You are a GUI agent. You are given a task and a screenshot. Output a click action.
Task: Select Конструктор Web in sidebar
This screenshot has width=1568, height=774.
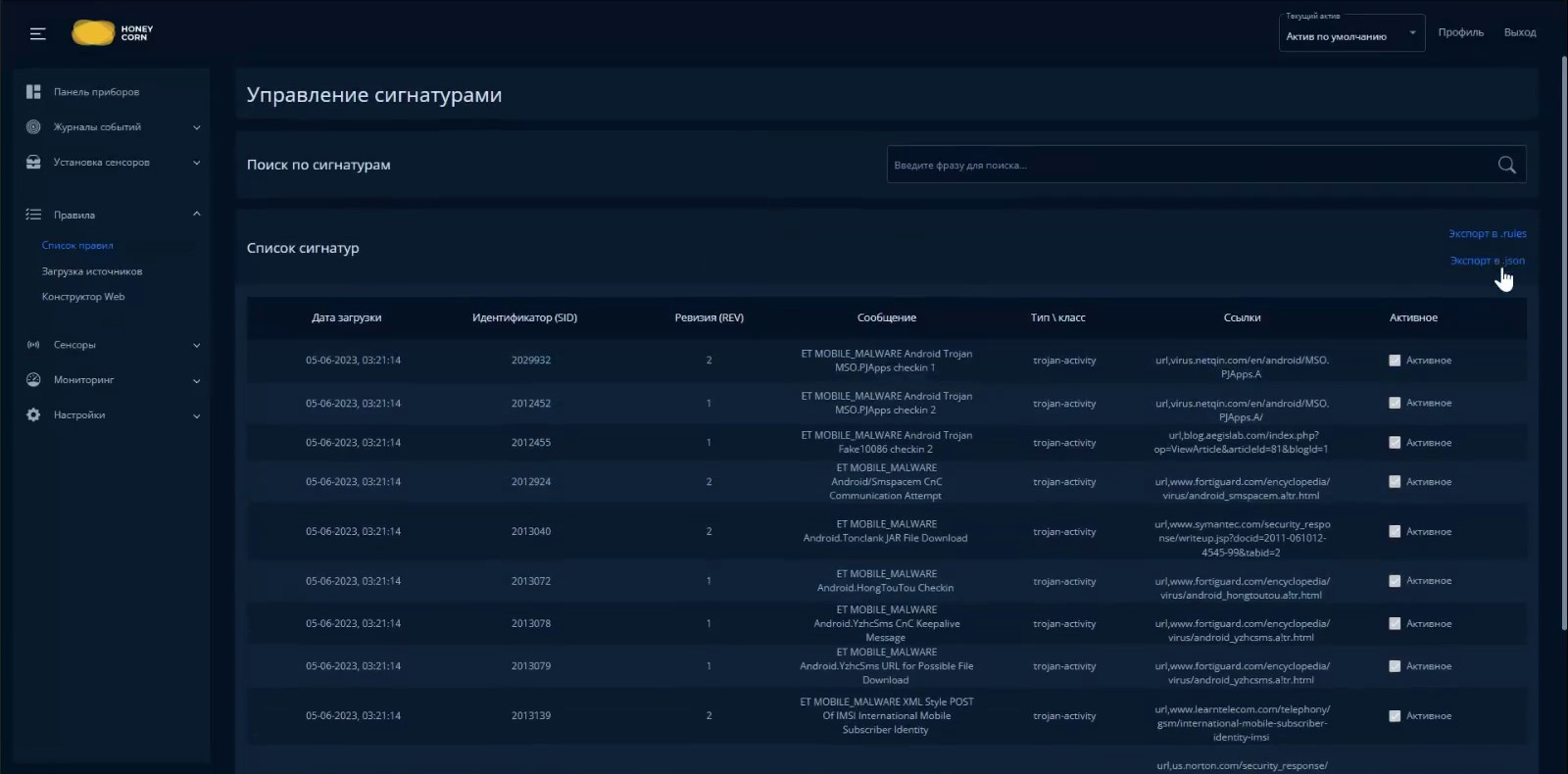pos(83,297)
